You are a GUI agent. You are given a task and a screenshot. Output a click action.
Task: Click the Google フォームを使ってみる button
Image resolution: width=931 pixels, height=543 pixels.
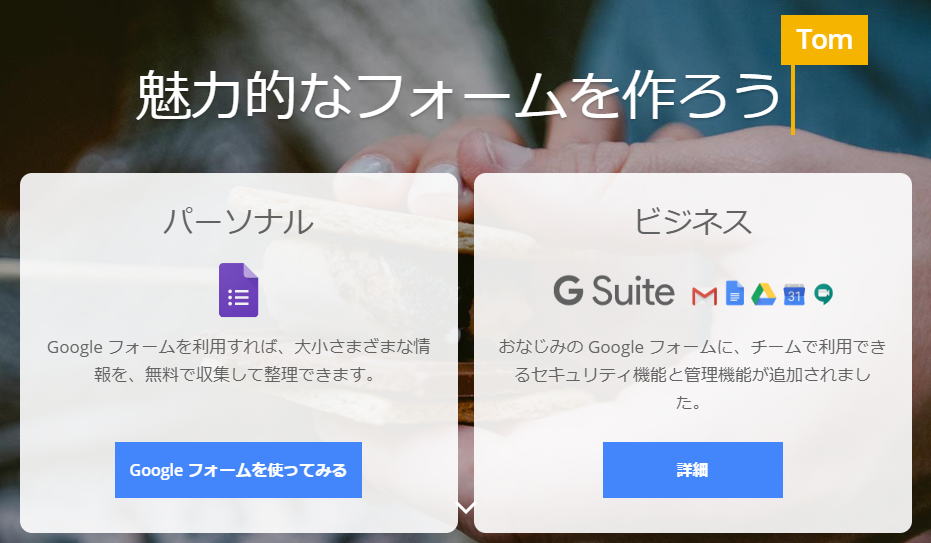point(238,469)
